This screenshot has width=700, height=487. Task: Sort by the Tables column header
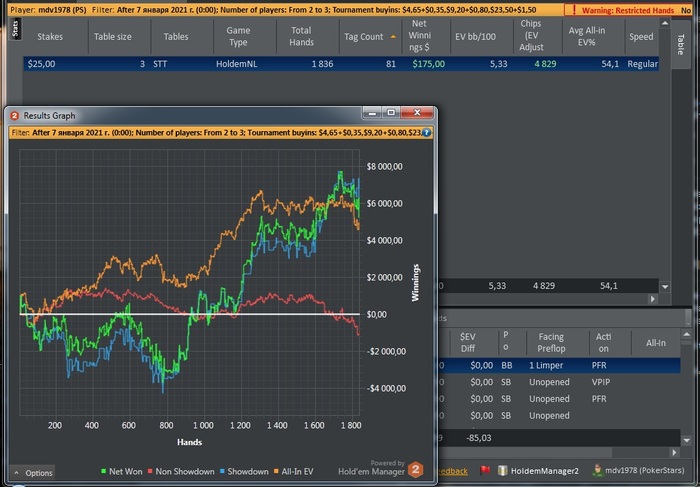(x=176, y=37)
